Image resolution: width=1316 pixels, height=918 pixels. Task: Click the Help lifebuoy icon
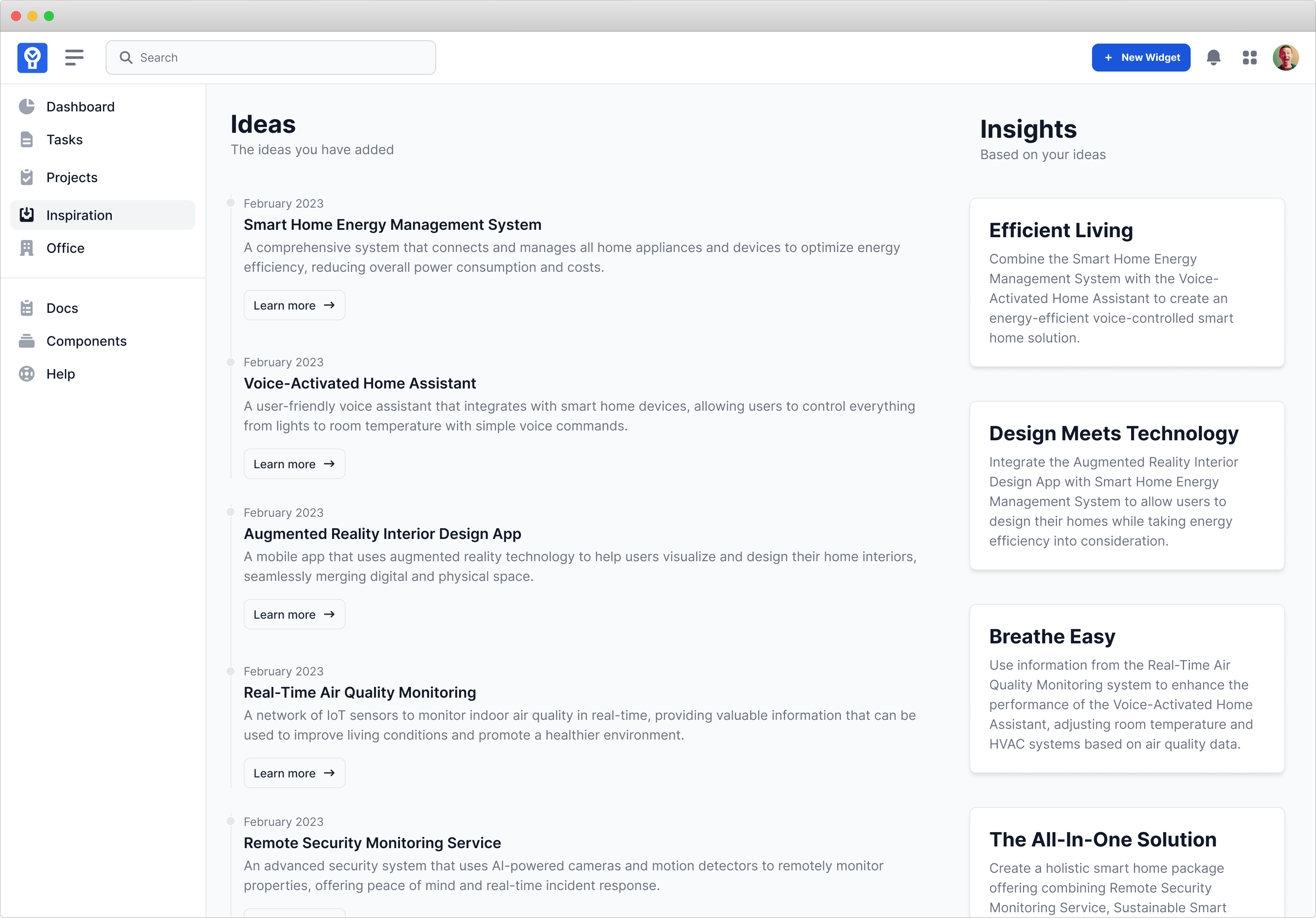pos(26,374)
